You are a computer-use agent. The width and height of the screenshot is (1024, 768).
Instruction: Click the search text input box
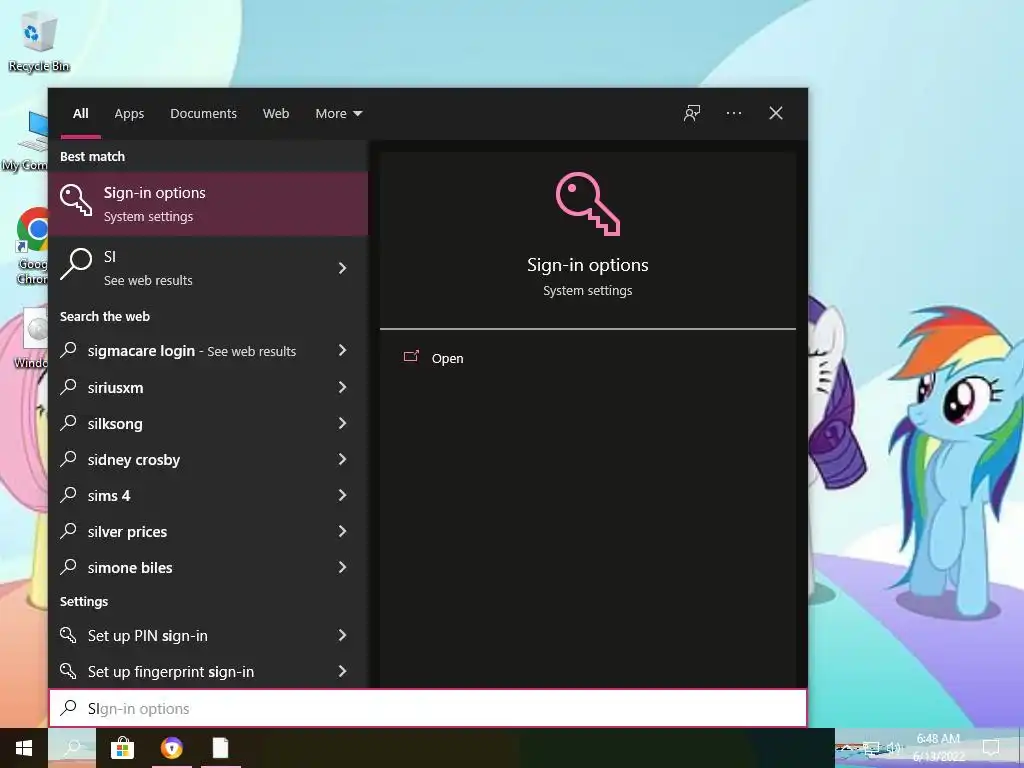pyautogui.click(x=428, y=708)
